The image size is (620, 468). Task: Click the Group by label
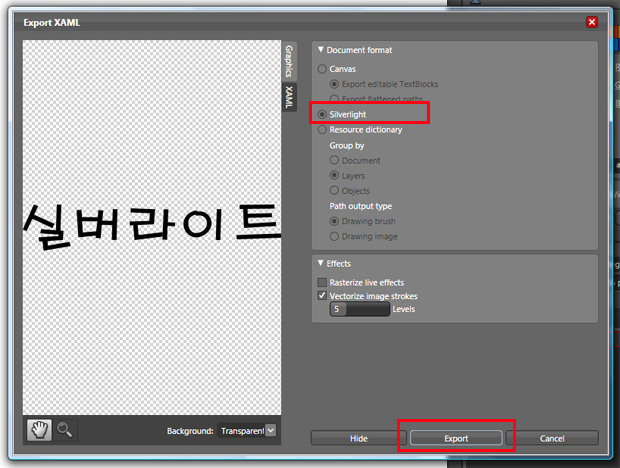coord(347,145)
